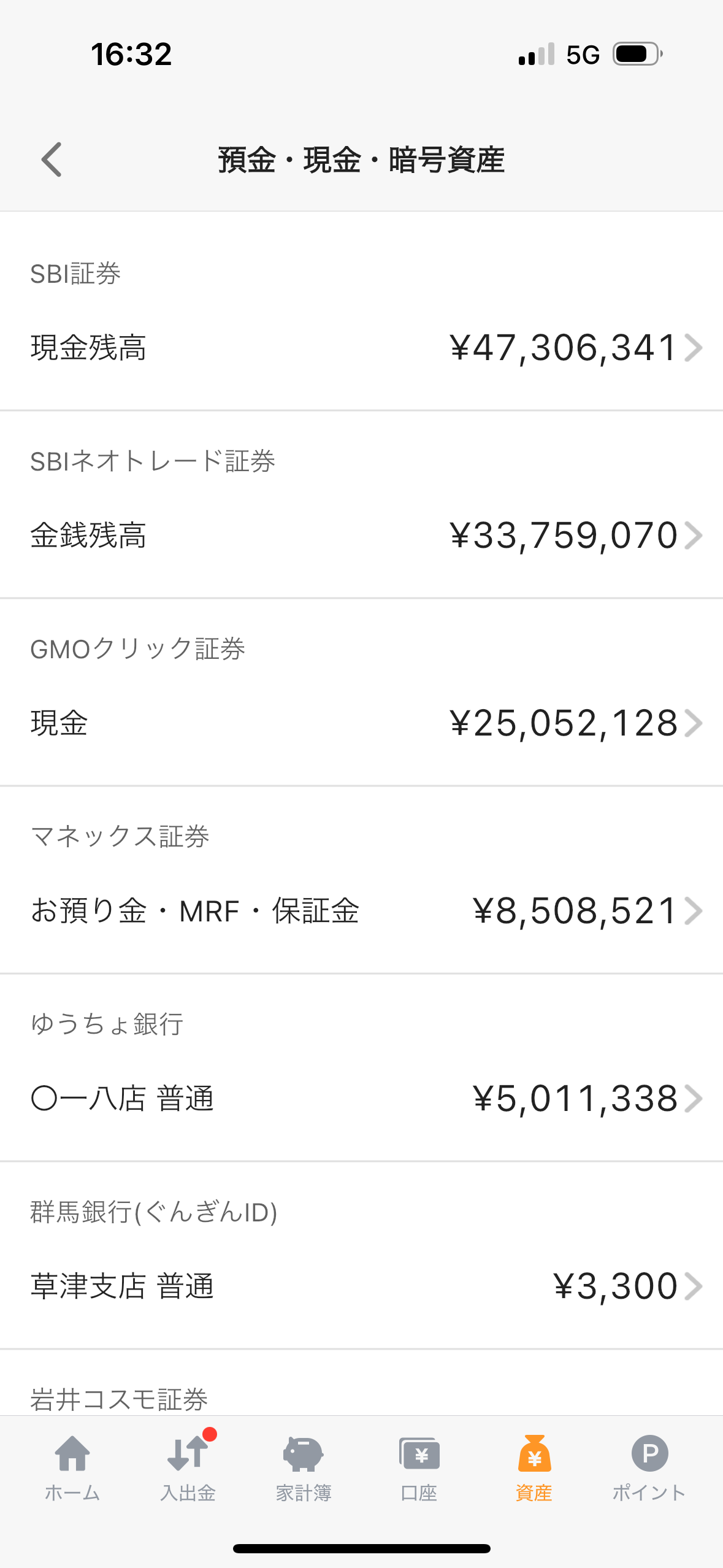Screen dimensions: 723x1568
Task: Open the 入出金 transactions arrows icon
Action: point(187,1454)
